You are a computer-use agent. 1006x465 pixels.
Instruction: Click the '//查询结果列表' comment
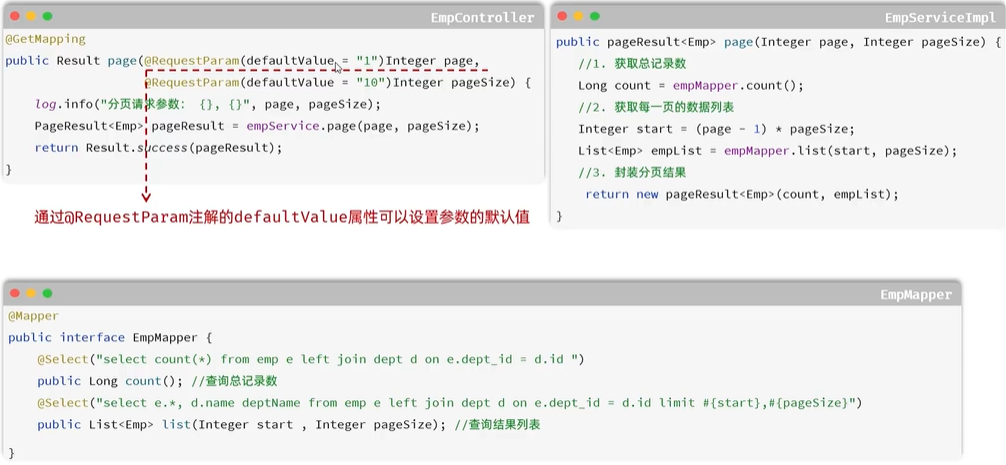(497, 425)
